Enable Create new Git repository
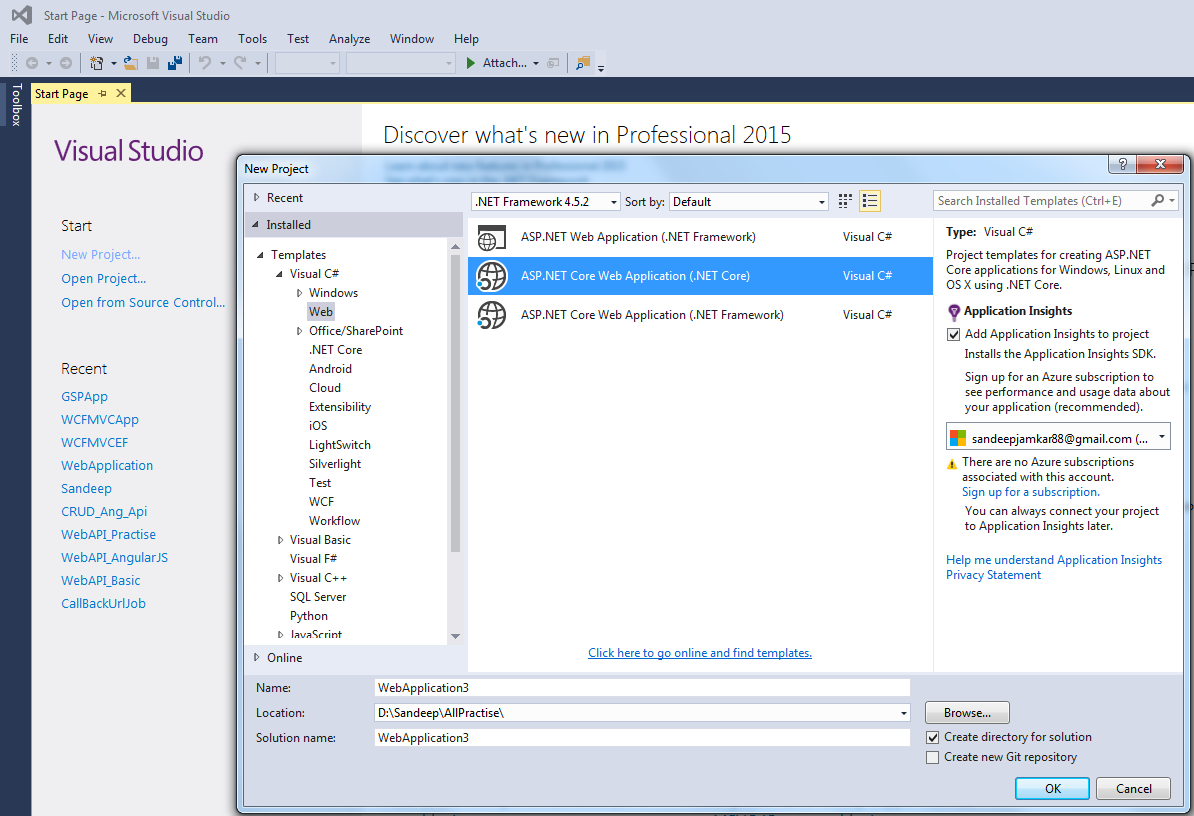 (x=933, y=757)
